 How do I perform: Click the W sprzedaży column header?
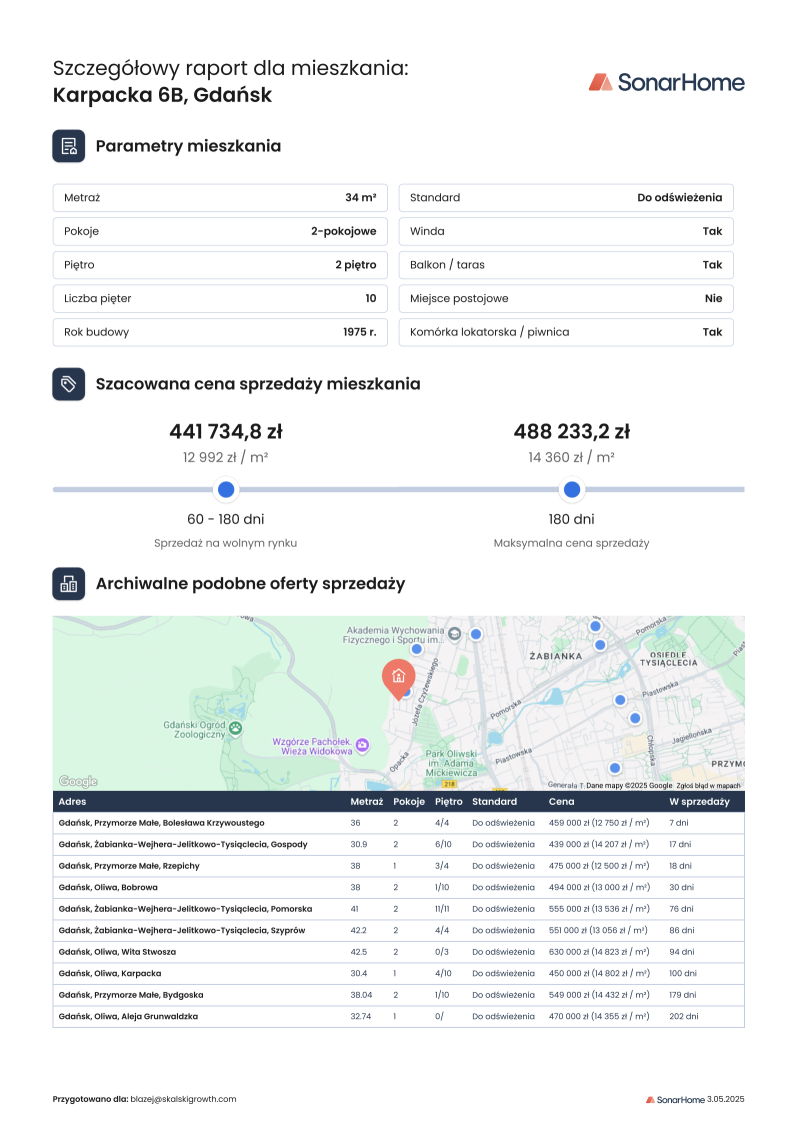click(699, 802)
